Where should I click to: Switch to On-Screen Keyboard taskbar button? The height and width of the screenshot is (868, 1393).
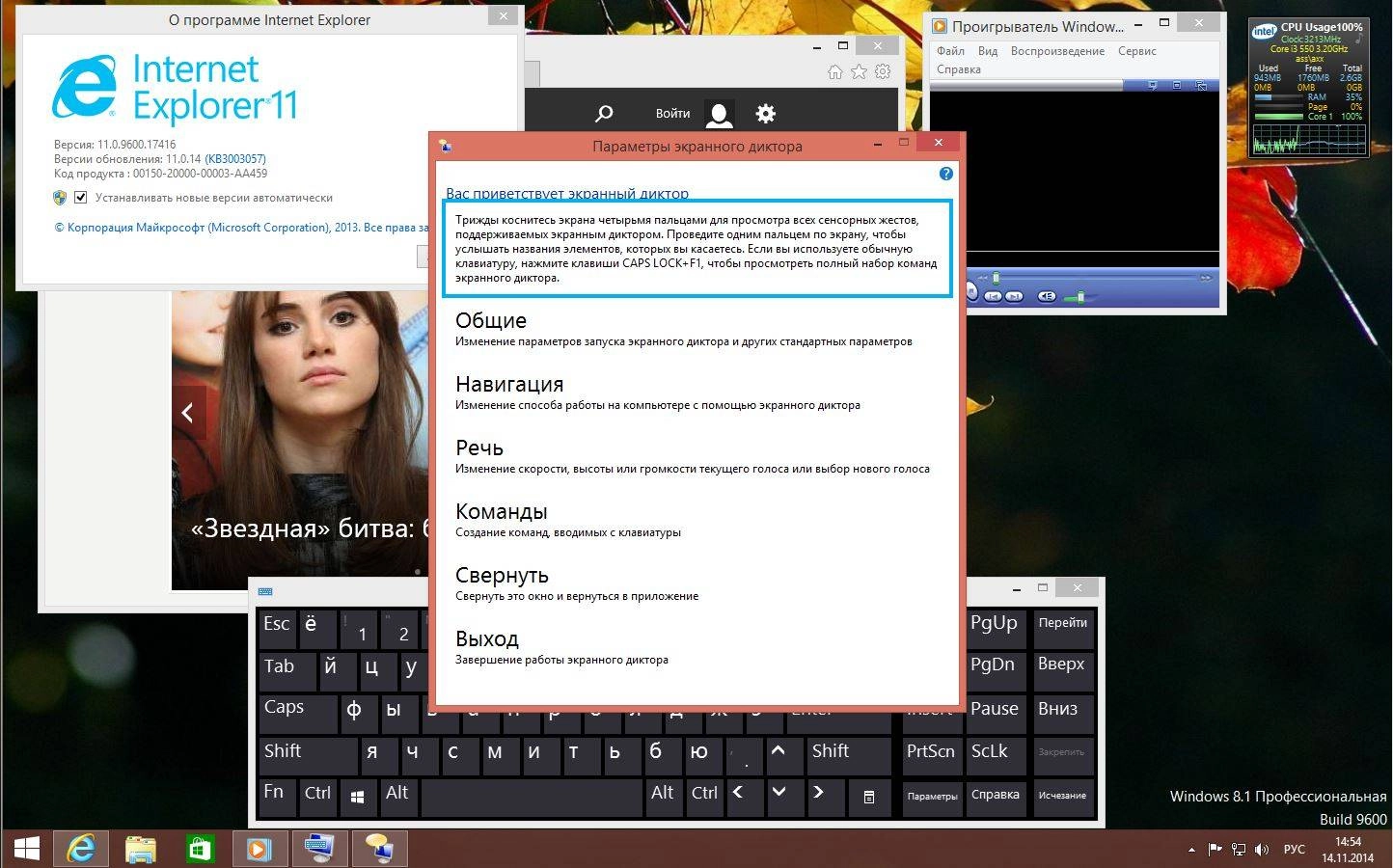(x=318, y=849)
